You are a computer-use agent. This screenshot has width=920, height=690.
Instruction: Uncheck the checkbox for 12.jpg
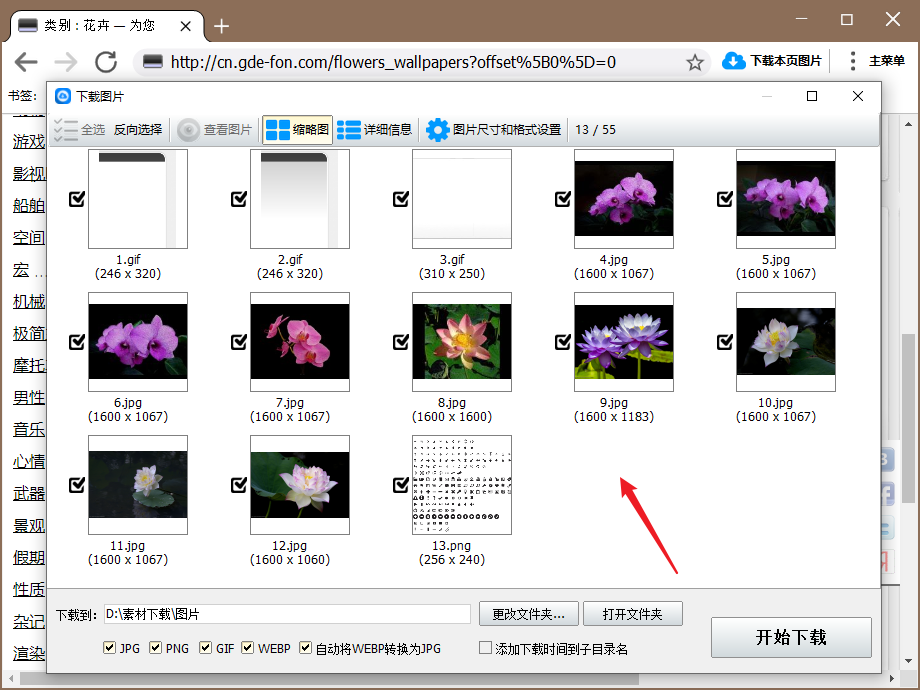239,485
